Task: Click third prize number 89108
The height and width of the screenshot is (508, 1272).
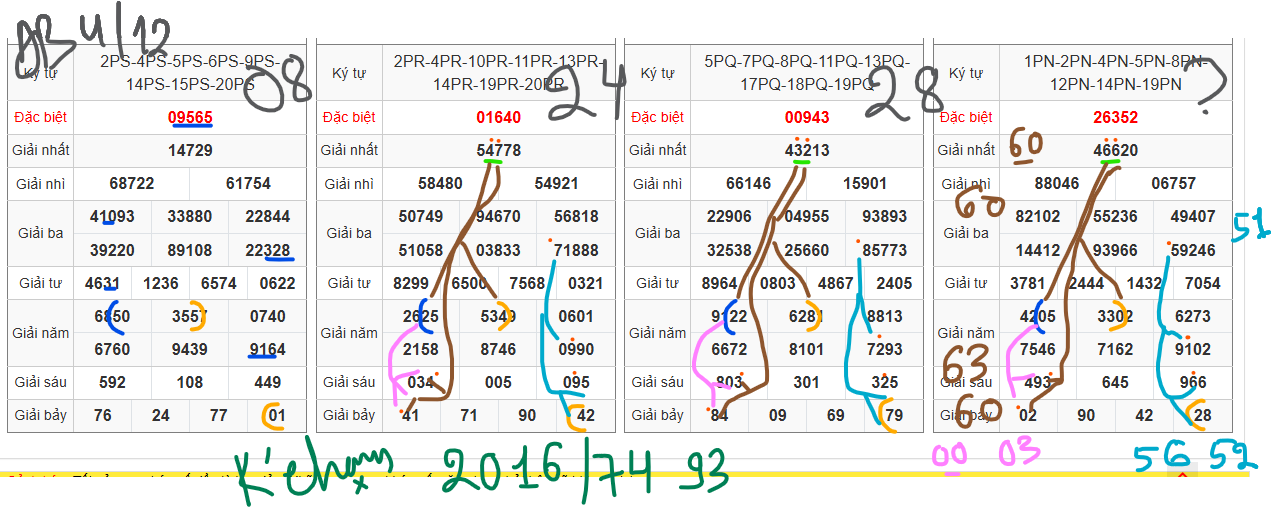Action: (190, 250)
